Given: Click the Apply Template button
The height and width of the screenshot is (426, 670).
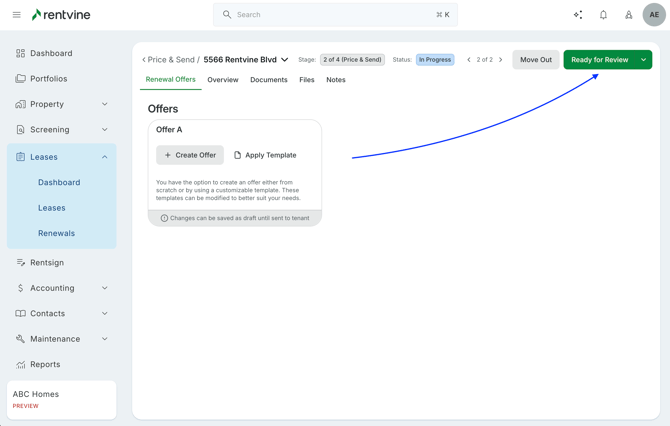Looking at the screenshot, I should click(265, 155).
